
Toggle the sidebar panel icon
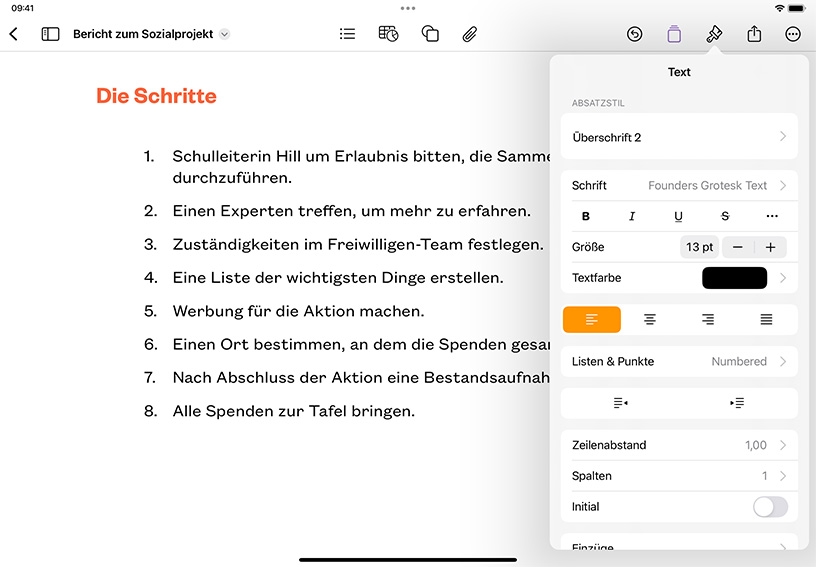[x=50, y=34]
